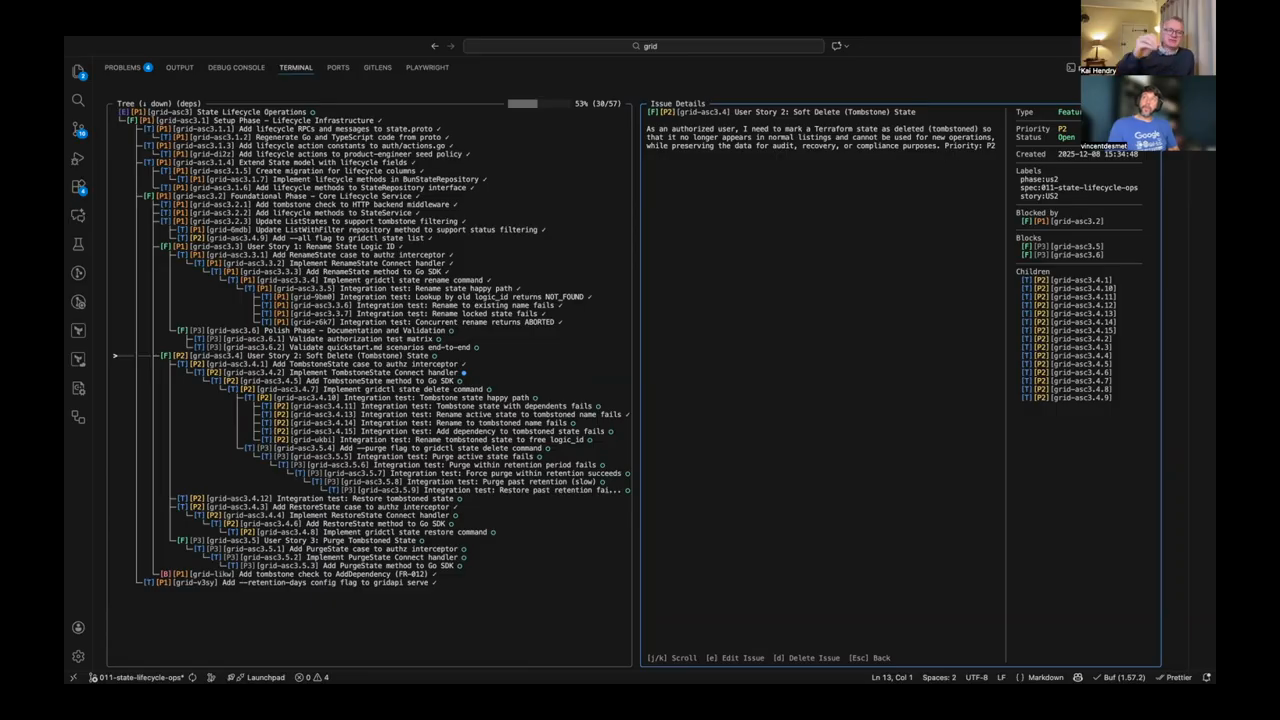Switch to the DEBUG CONSOLE tab
Screen dimensions: 1280x720
point(236,67)
